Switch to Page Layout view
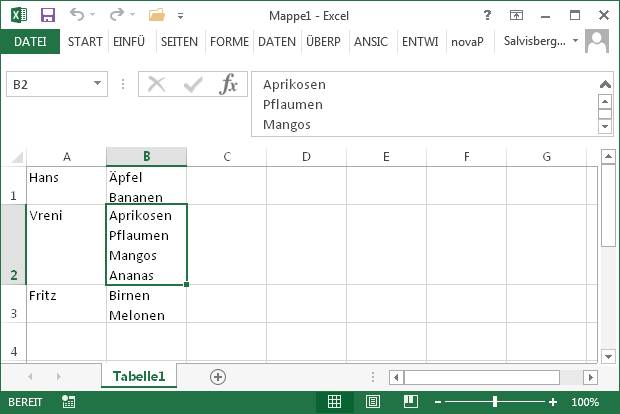 [372, 402]
